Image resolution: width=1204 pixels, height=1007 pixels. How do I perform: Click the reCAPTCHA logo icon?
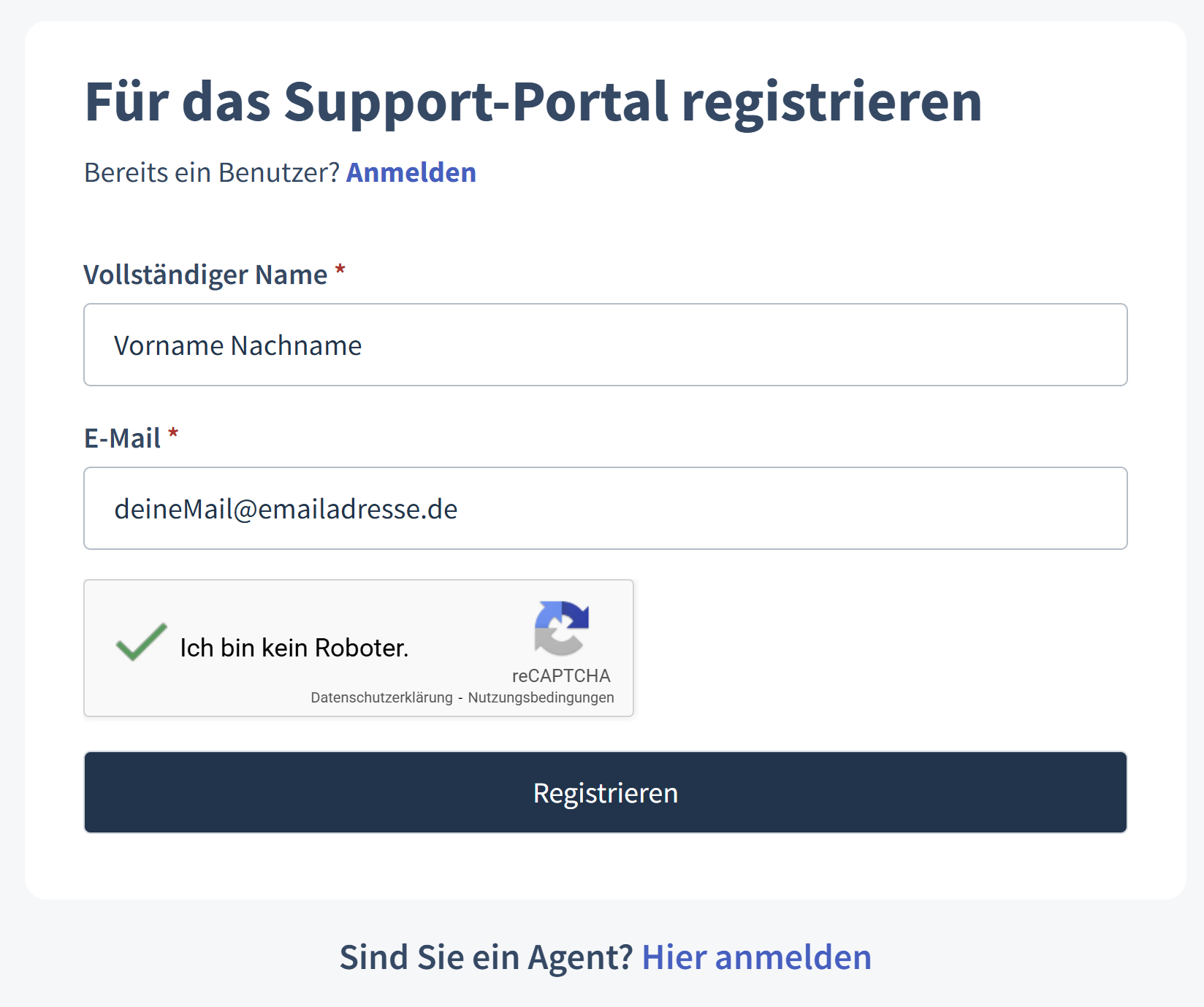(x=561, y=628)
